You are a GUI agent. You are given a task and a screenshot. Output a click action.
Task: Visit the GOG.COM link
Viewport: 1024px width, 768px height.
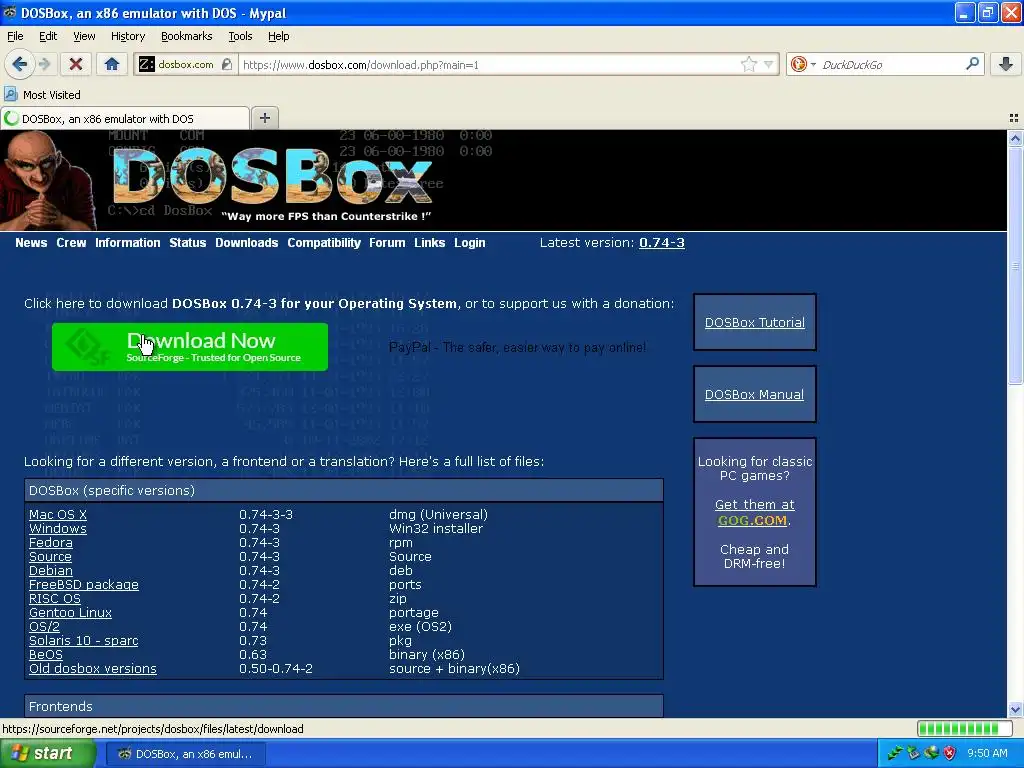coord(752,520)
